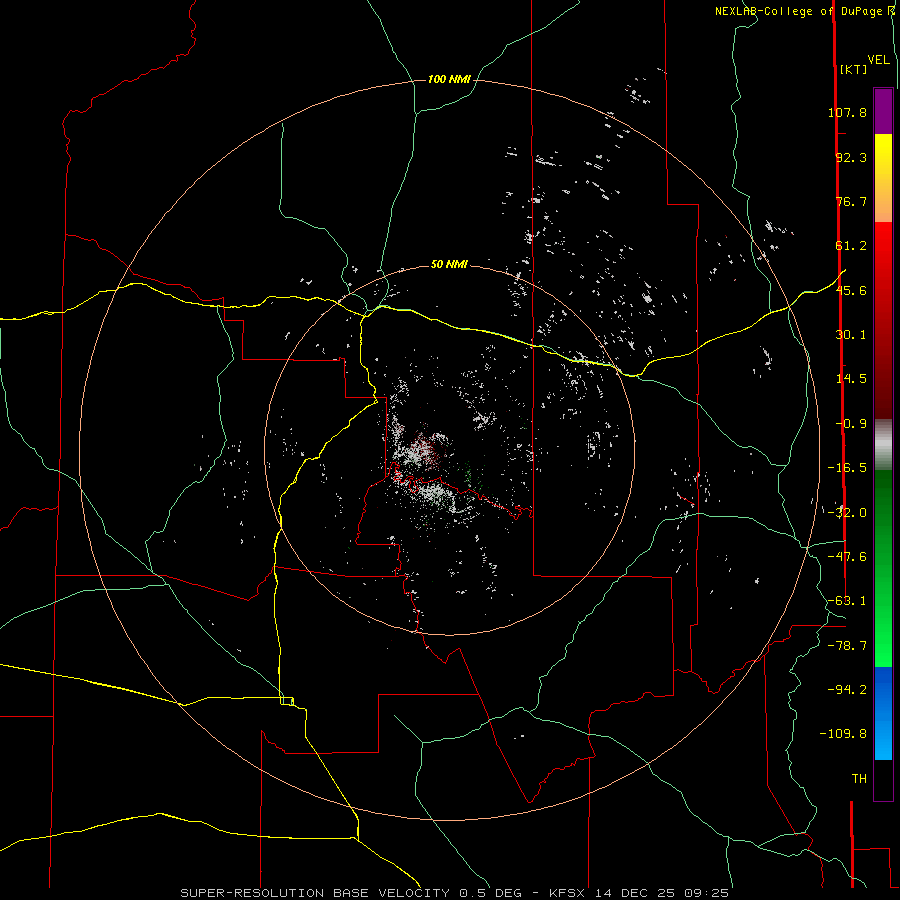
Task: Click the 61.2 legend value
Action: 851,246
